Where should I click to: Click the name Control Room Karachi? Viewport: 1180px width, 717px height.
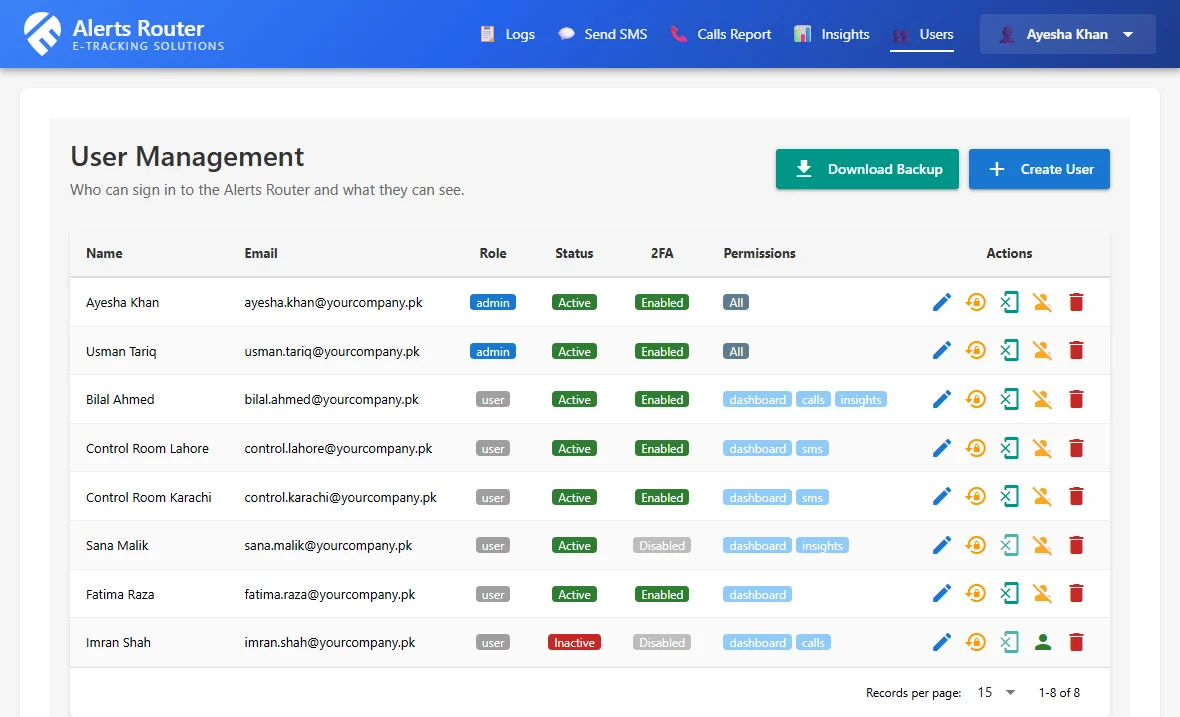[x=148, y=497]
